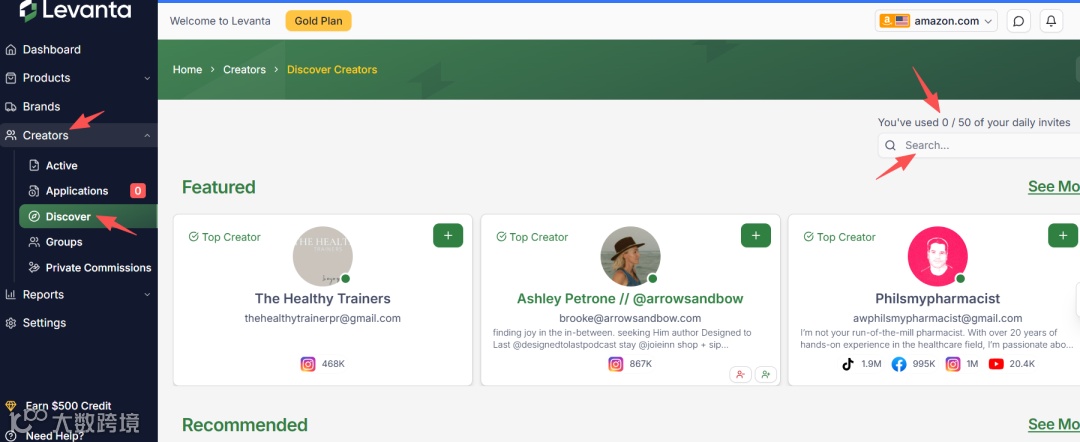1080x442 pixels.
Task: Click red remove-user icon on Ashley card
Action: [740, 375]
